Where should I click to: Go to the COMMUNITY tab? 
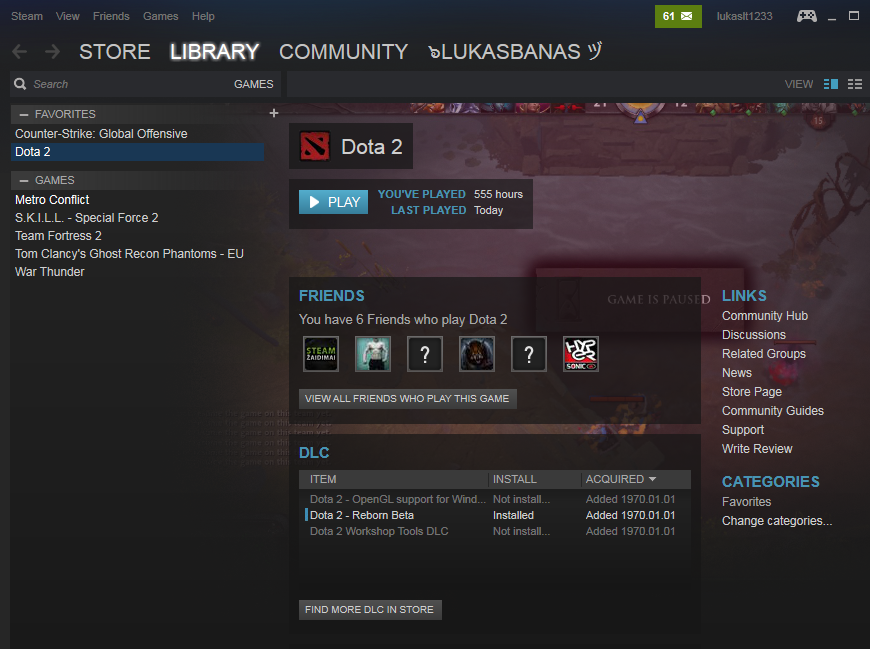[343, 52]
